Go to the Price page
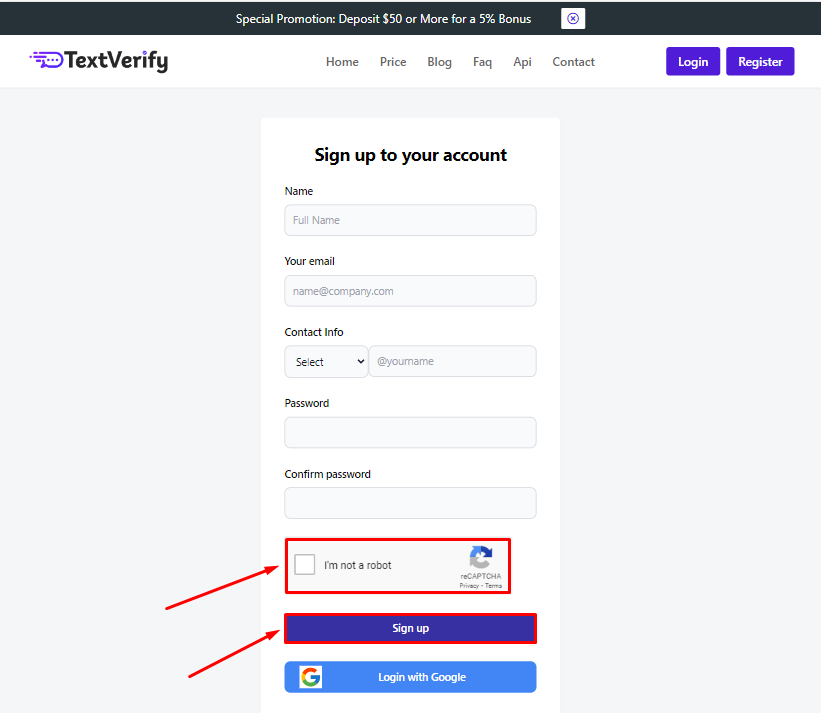The height and width of the screenshot is (713, 821). coord(393,62)
